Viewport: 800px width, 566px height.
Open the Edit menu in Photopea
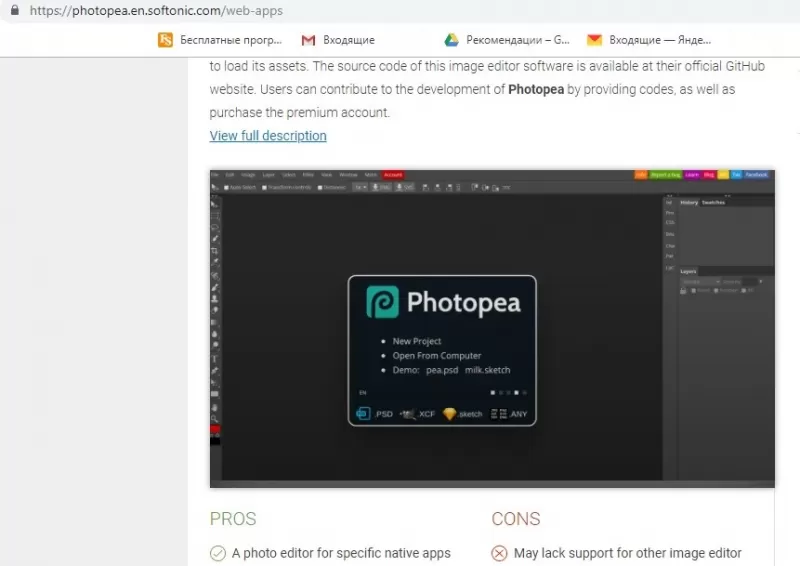(230, 175)
